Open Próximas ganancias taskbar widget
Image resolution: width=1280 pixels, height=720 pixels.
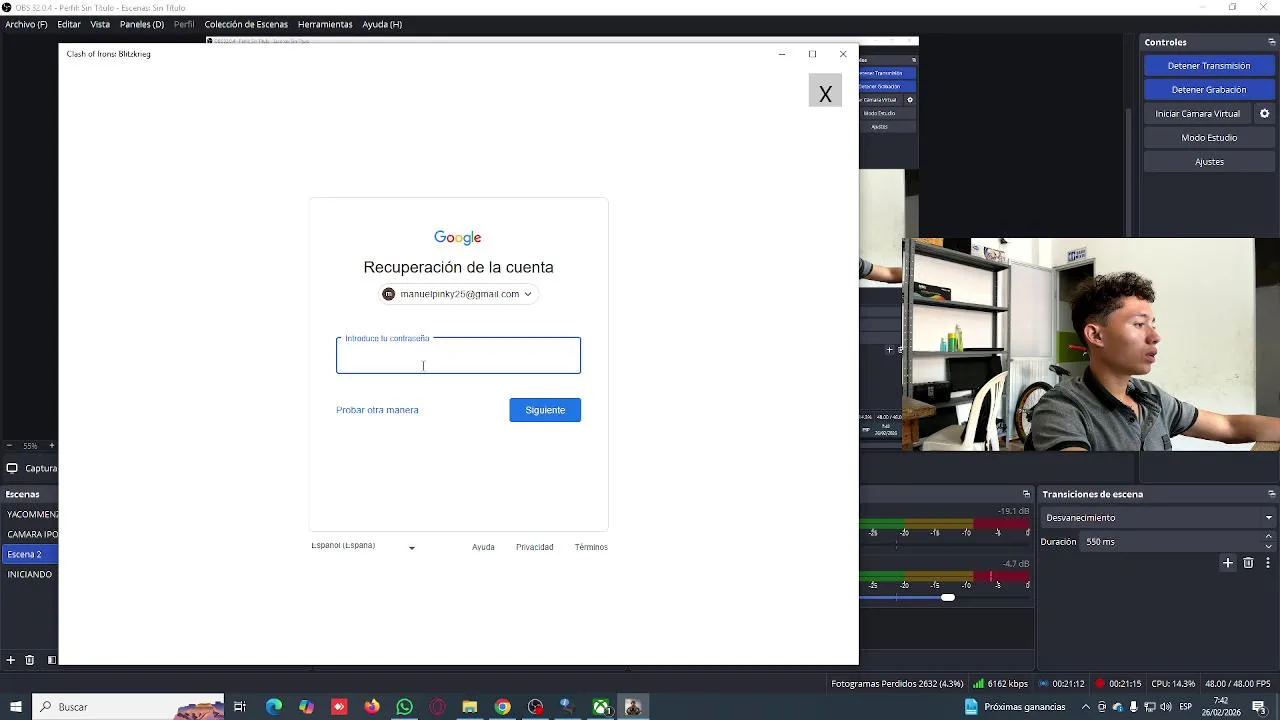(1015, 707)
